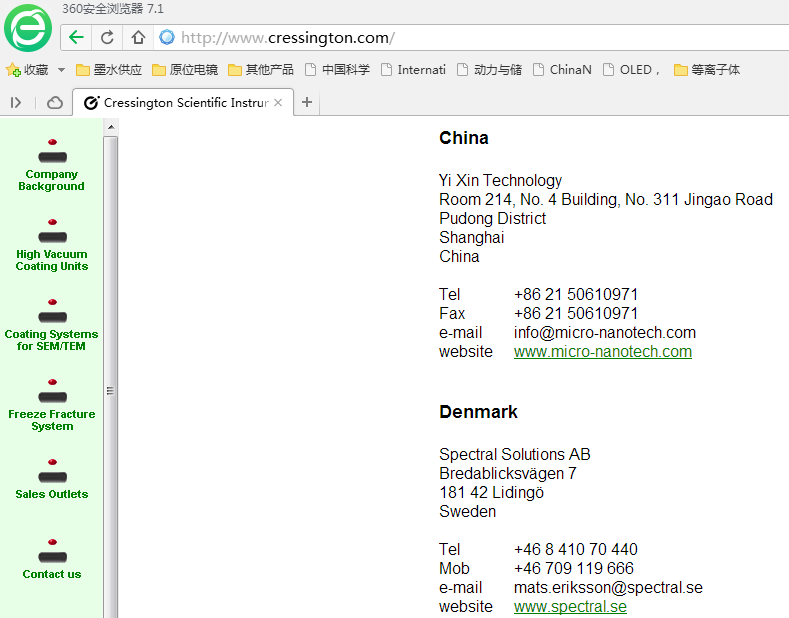The width and height of the screenshot is (789, 618).
Task: Click the 360 browser logo icon
Action: click(x=28, y=28)
